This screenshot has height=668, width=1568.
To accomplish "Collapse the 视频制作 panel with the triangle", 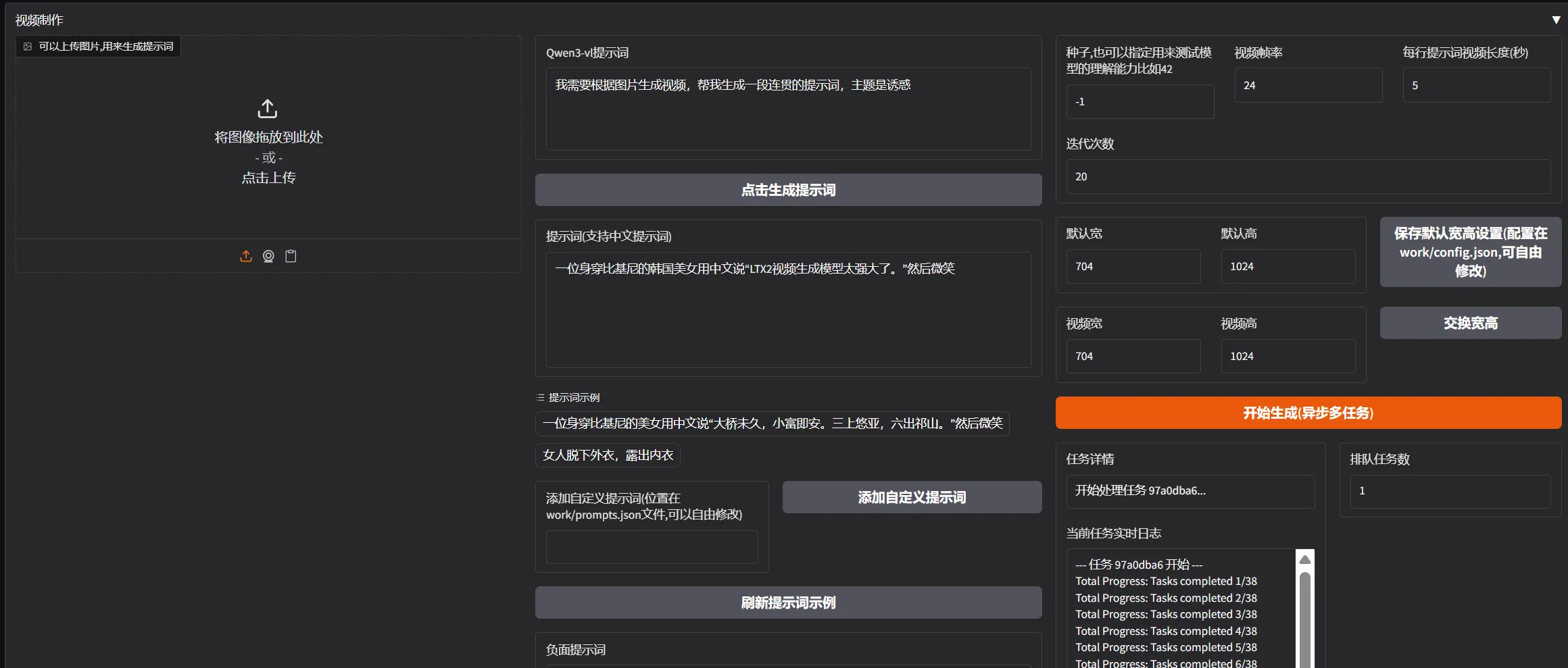I will click(x=1557, y=20).
